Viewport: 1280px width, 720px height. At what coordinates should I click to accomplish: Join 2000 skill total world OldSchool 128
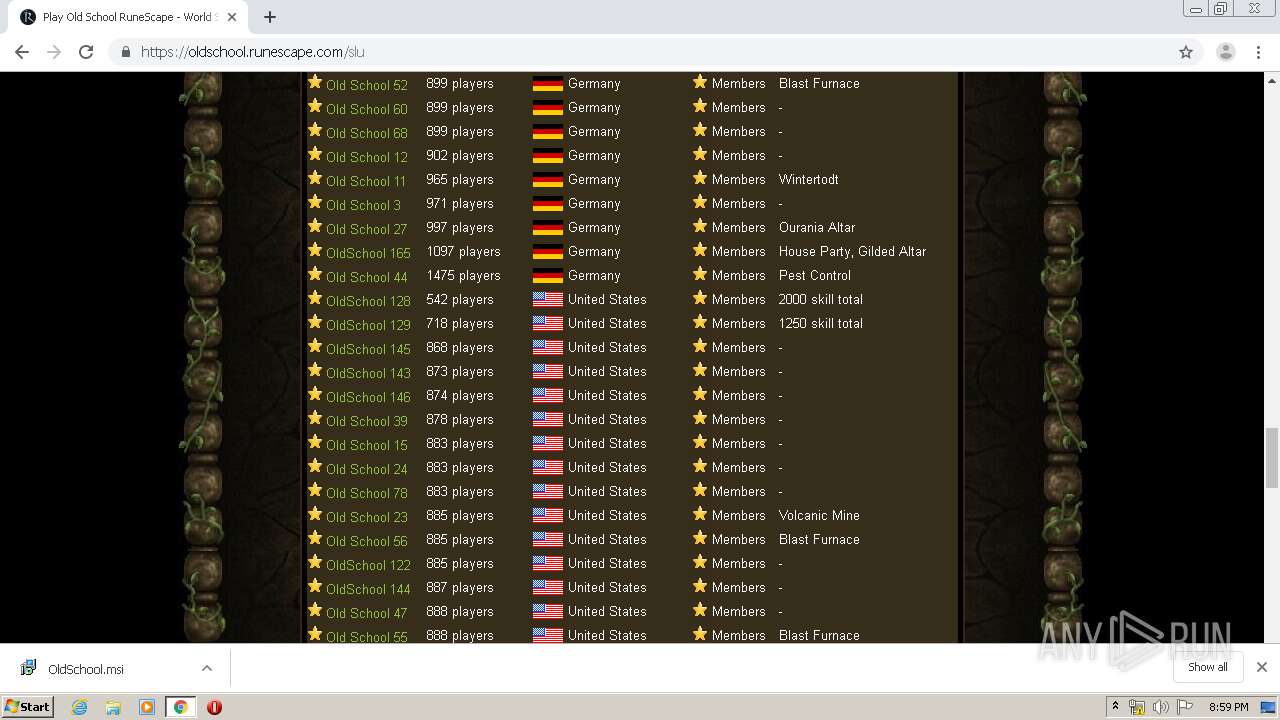368,301
